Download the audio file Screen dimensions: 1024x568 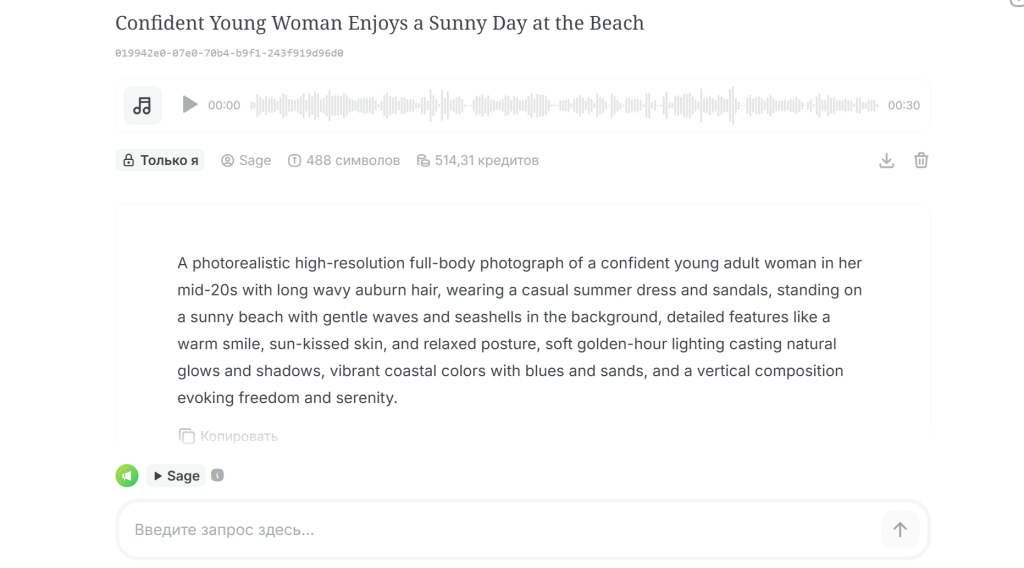pos(886,161)
